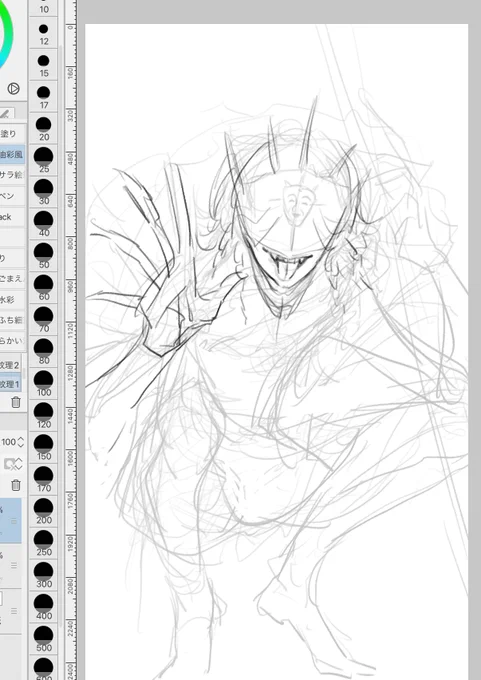Select brush size 500 preset
The image size is (481, 680).
43,639
